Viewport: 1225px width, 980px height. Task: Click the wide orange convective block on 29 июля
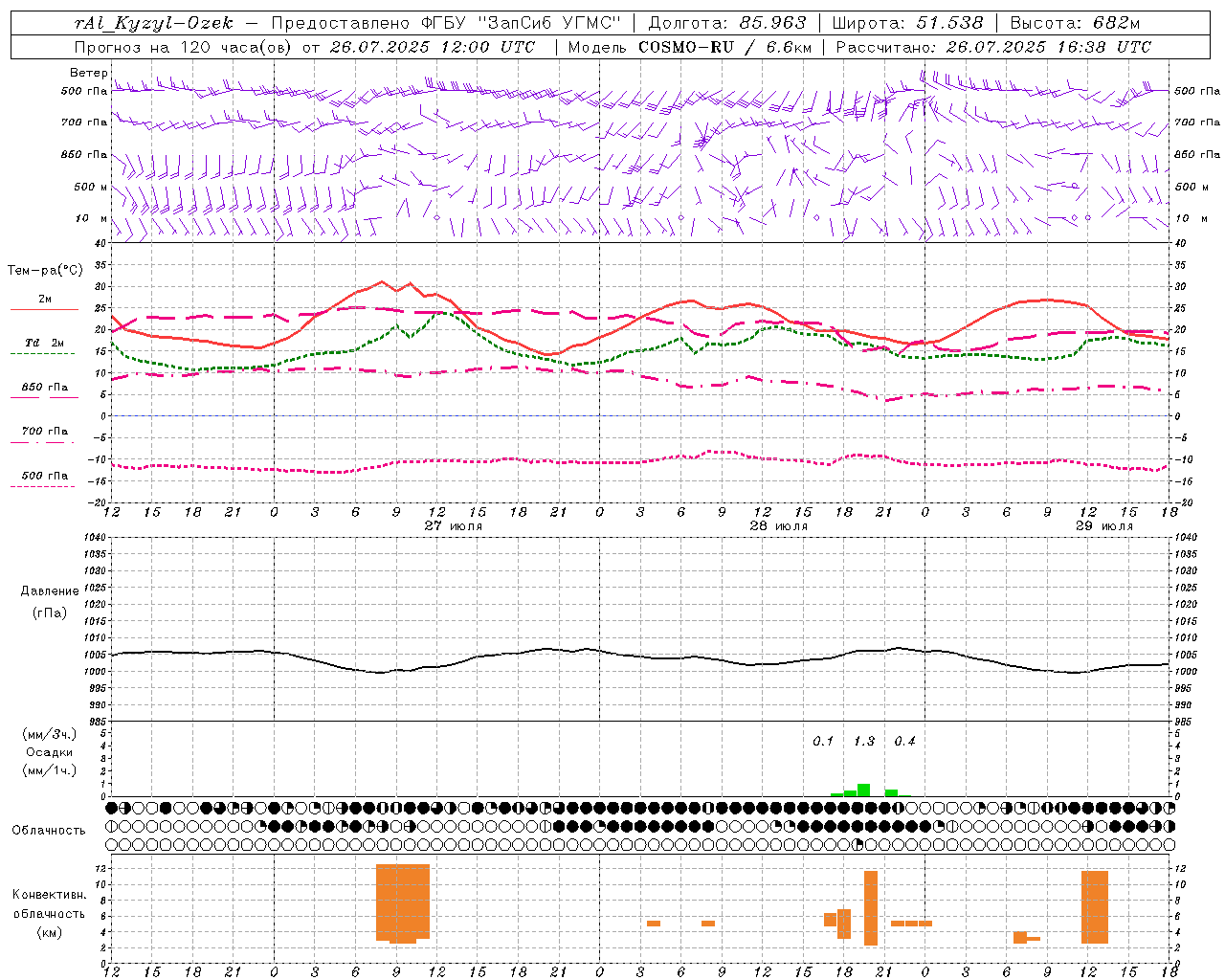tap(1095, 907)
